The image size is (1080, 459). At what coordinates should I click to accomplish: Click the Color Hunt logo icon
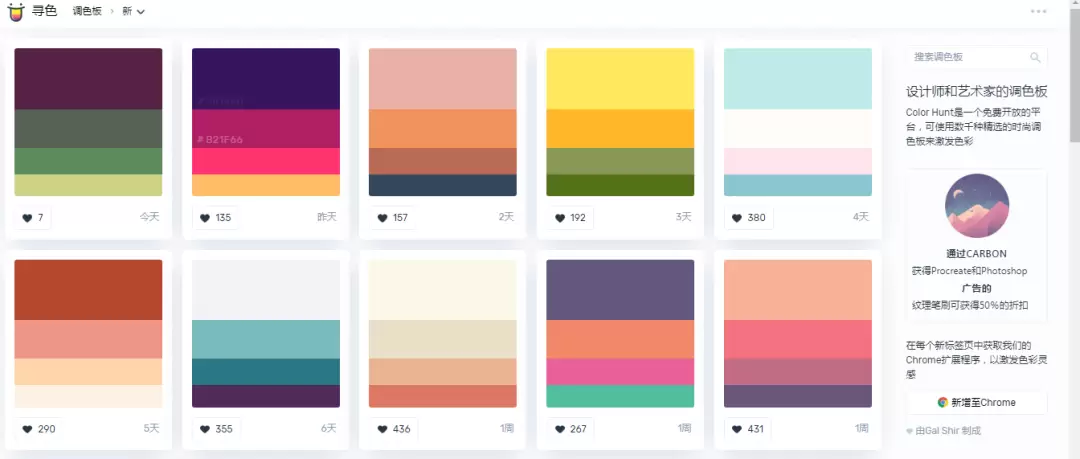[16, 11]
